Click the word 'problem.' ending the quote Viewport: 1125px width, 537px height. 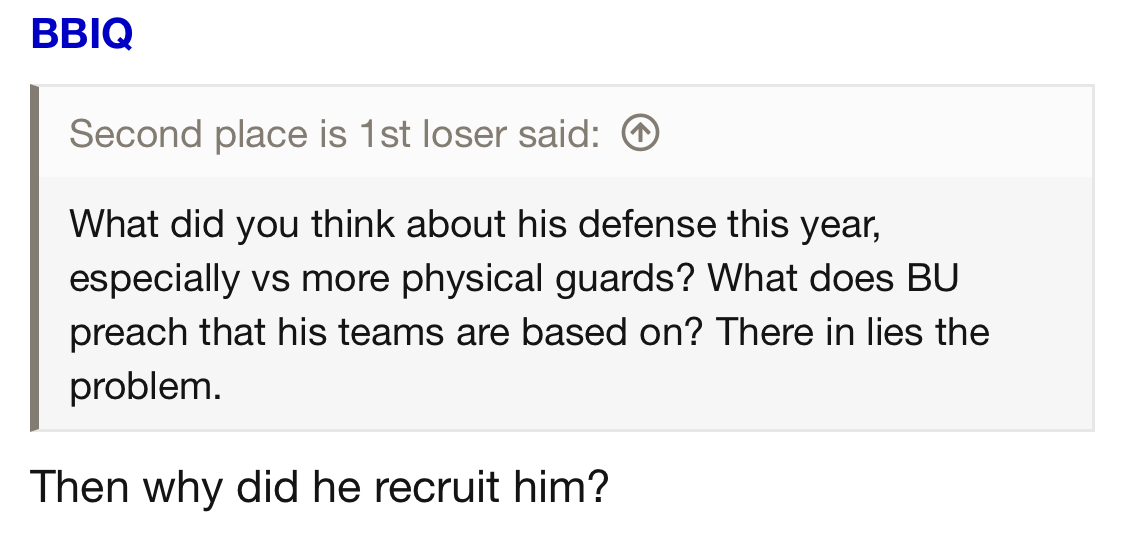(146, 388)
